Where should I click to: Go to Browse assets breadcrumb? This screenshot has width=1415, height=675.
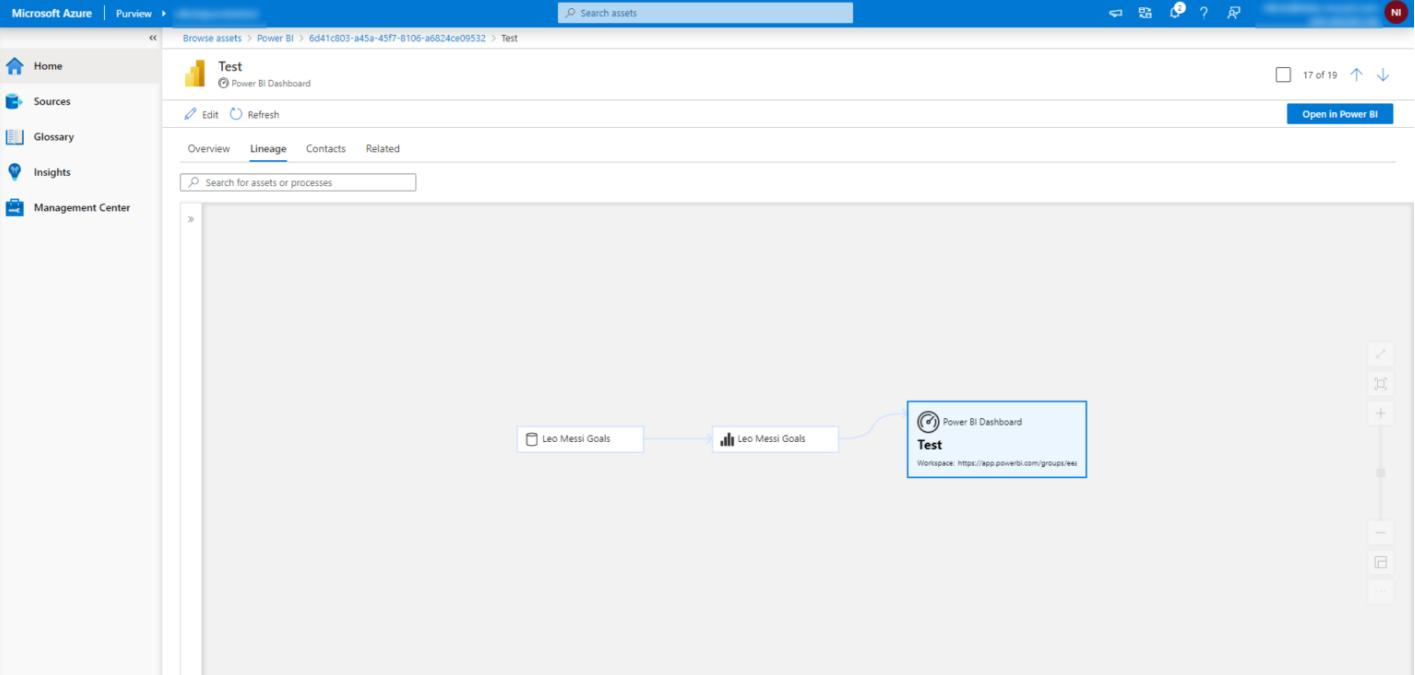212,38
